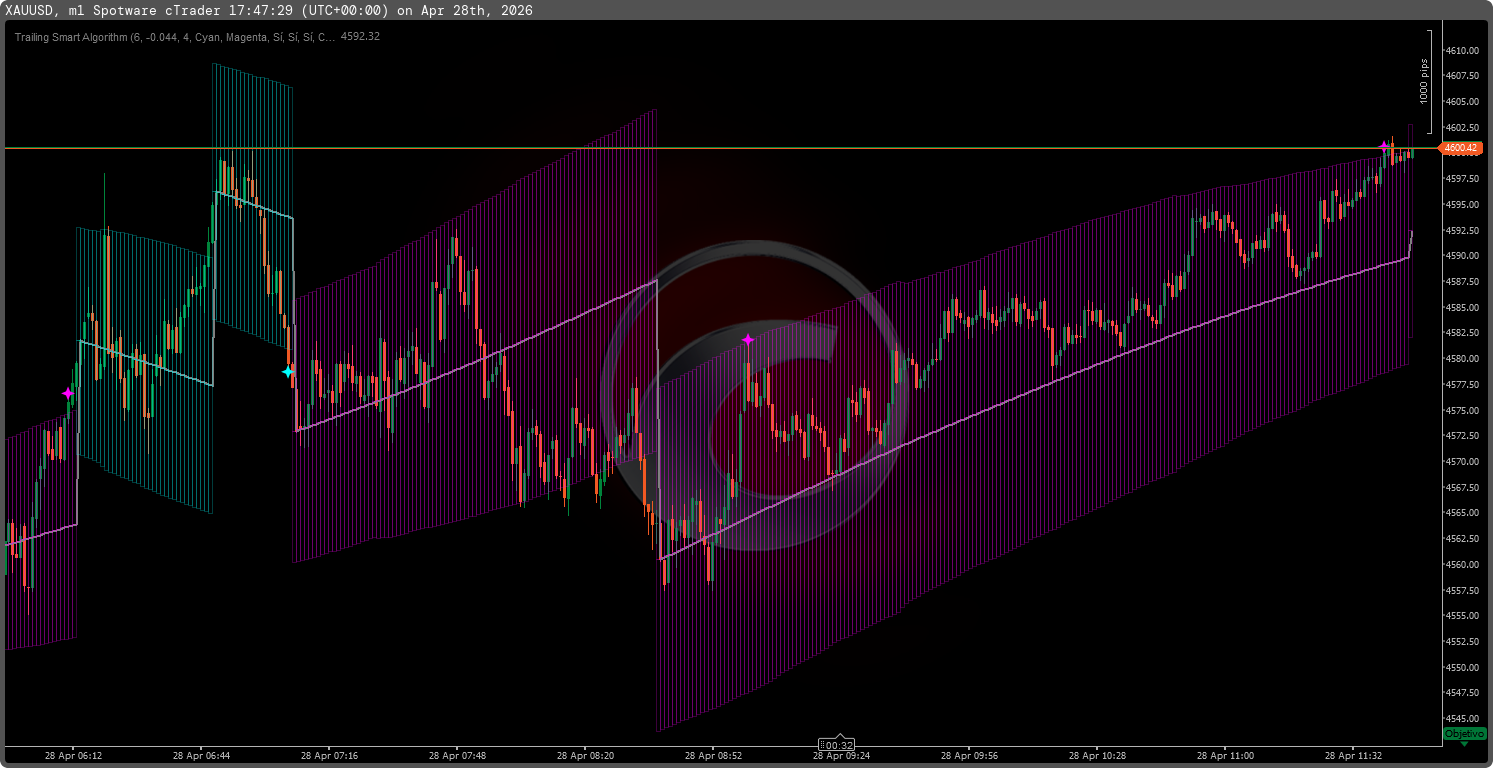Image resolution: width=1493 pixels, height=768 pixels.
Task: Click the magenta star marker near 08:52
Action: click(748, 340)
